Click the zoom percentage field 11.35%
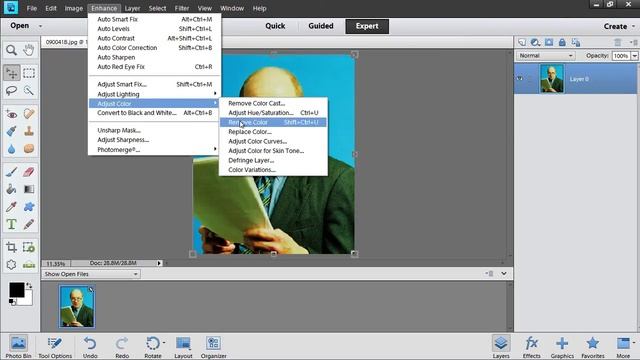Viewport: 640px width, 360px height. click(56, 264)
